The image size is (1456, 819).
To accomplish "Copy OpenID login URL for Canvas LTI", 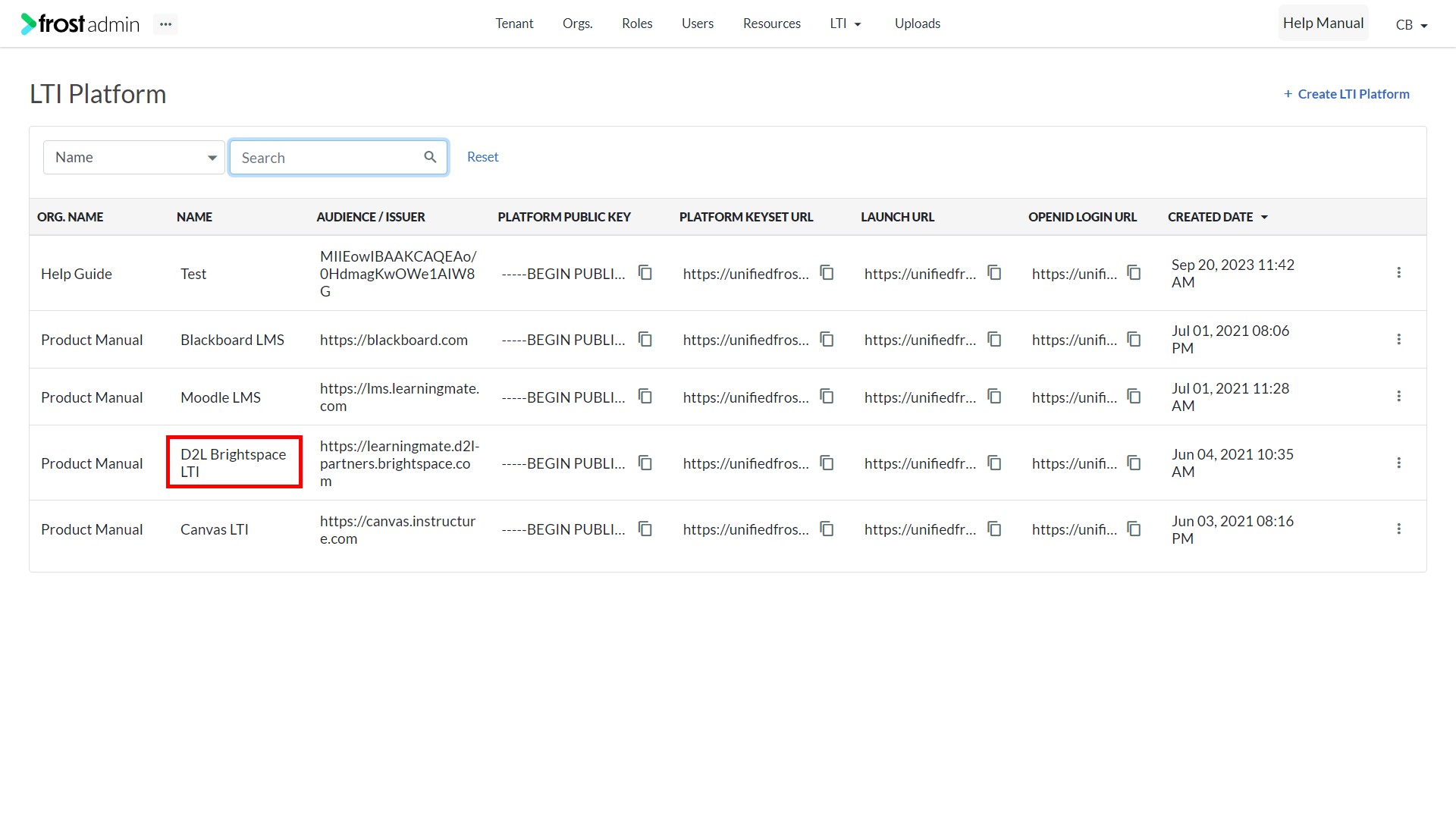I will (1134, 529).
